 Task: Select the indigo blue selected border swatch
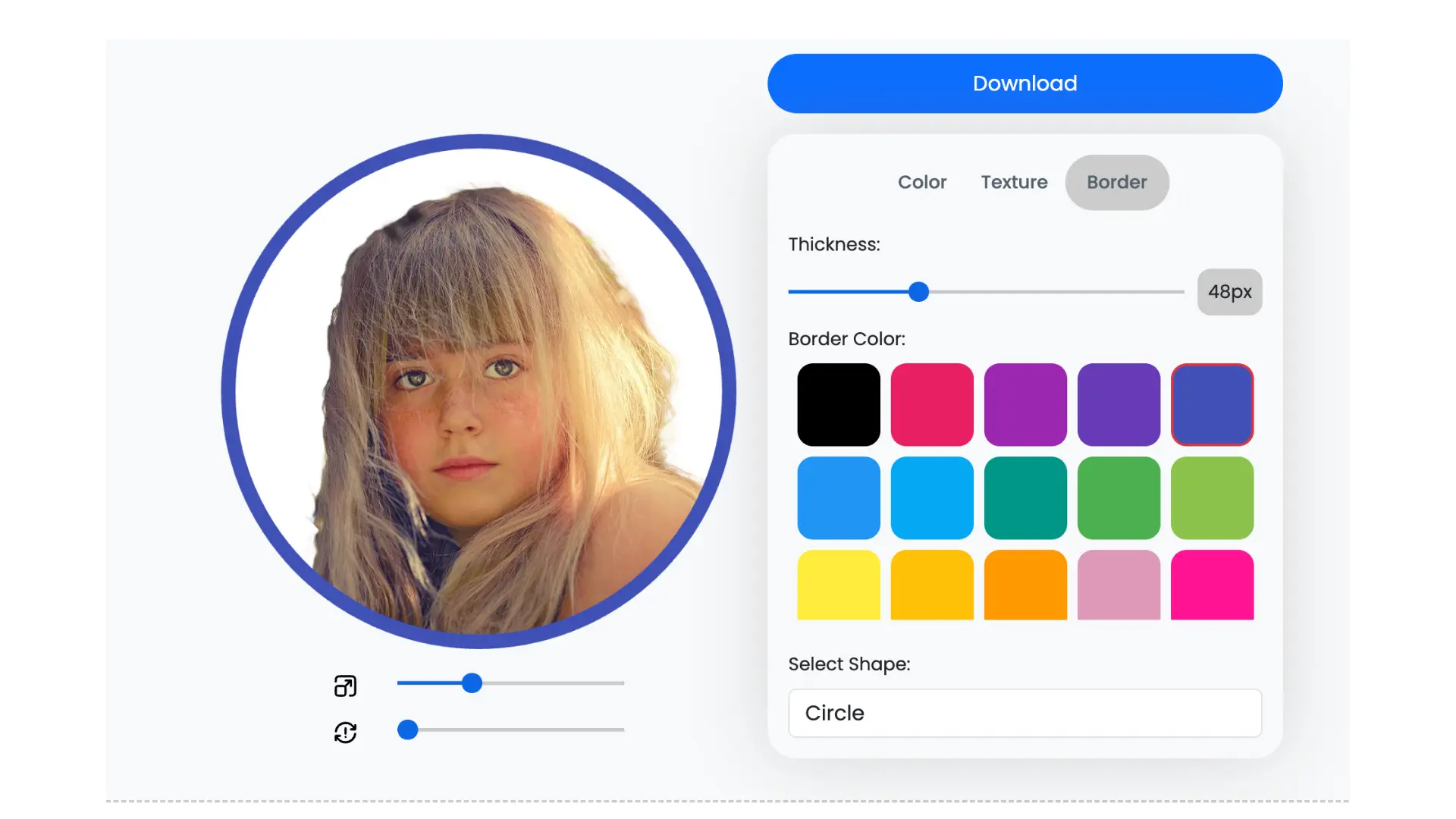point(1211,404)
